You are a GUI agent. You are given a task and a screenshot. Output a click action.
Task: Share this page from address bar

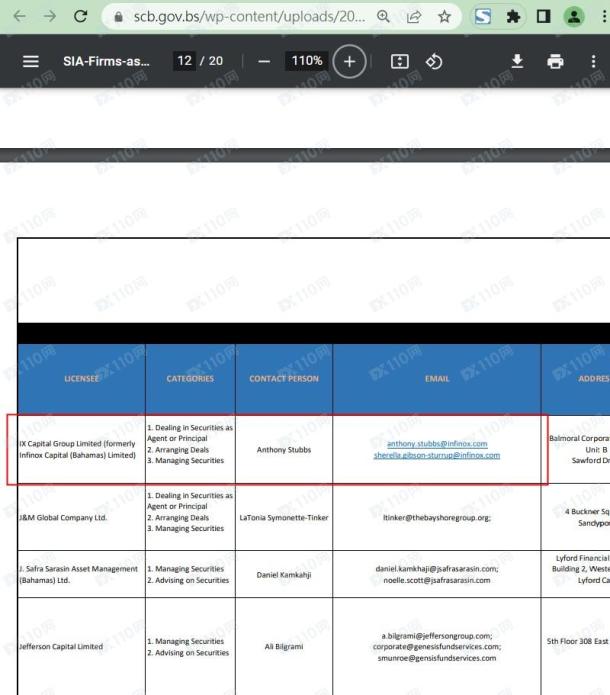pos(414,17)
